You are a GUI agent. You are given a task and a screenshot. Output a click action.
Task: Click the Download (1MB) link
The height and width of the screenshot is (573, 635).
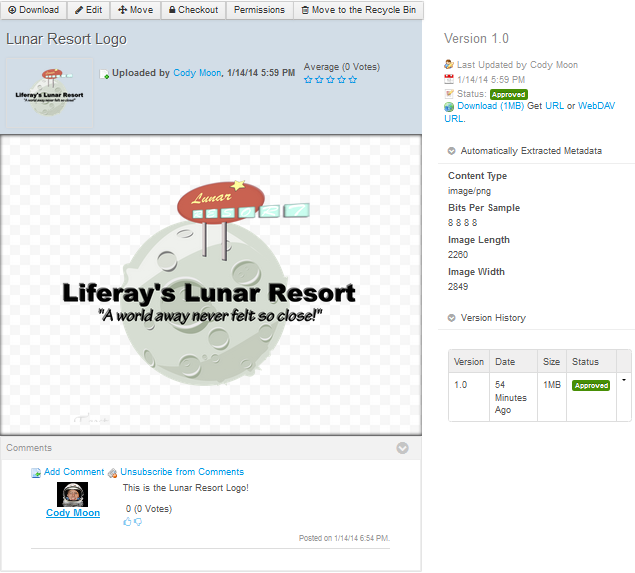(x=490, y=106)
